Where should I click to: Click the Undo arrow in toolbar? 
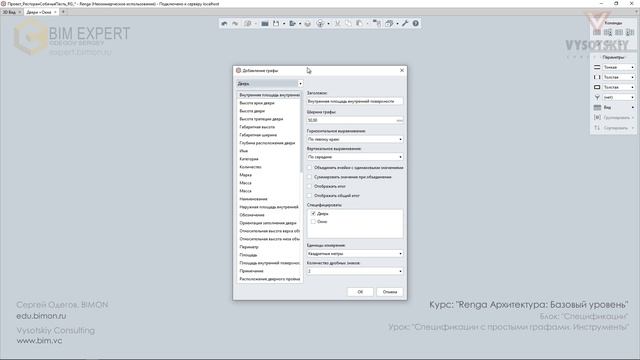[224, 24]
